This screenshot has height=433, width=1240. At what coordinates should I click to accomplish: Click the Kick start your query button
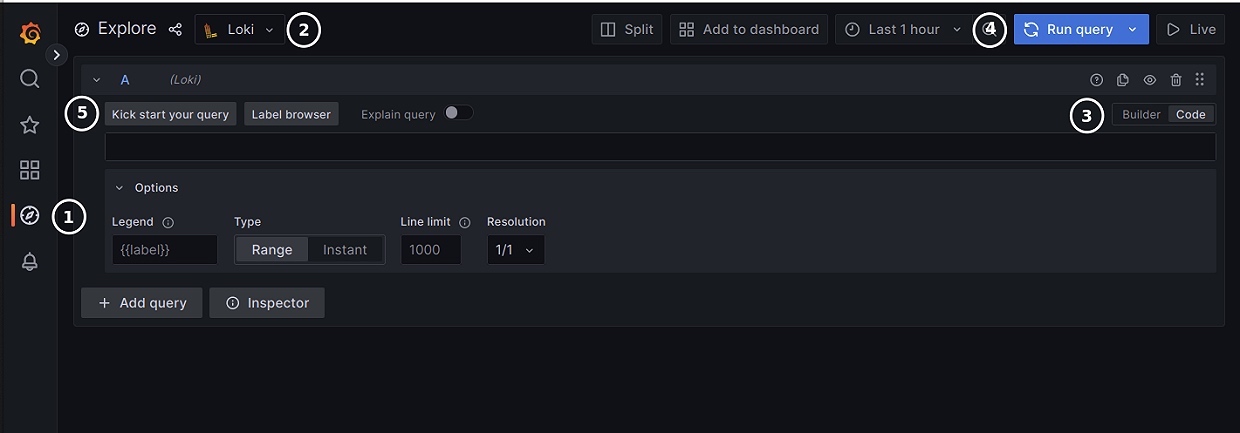click(170, 115)
